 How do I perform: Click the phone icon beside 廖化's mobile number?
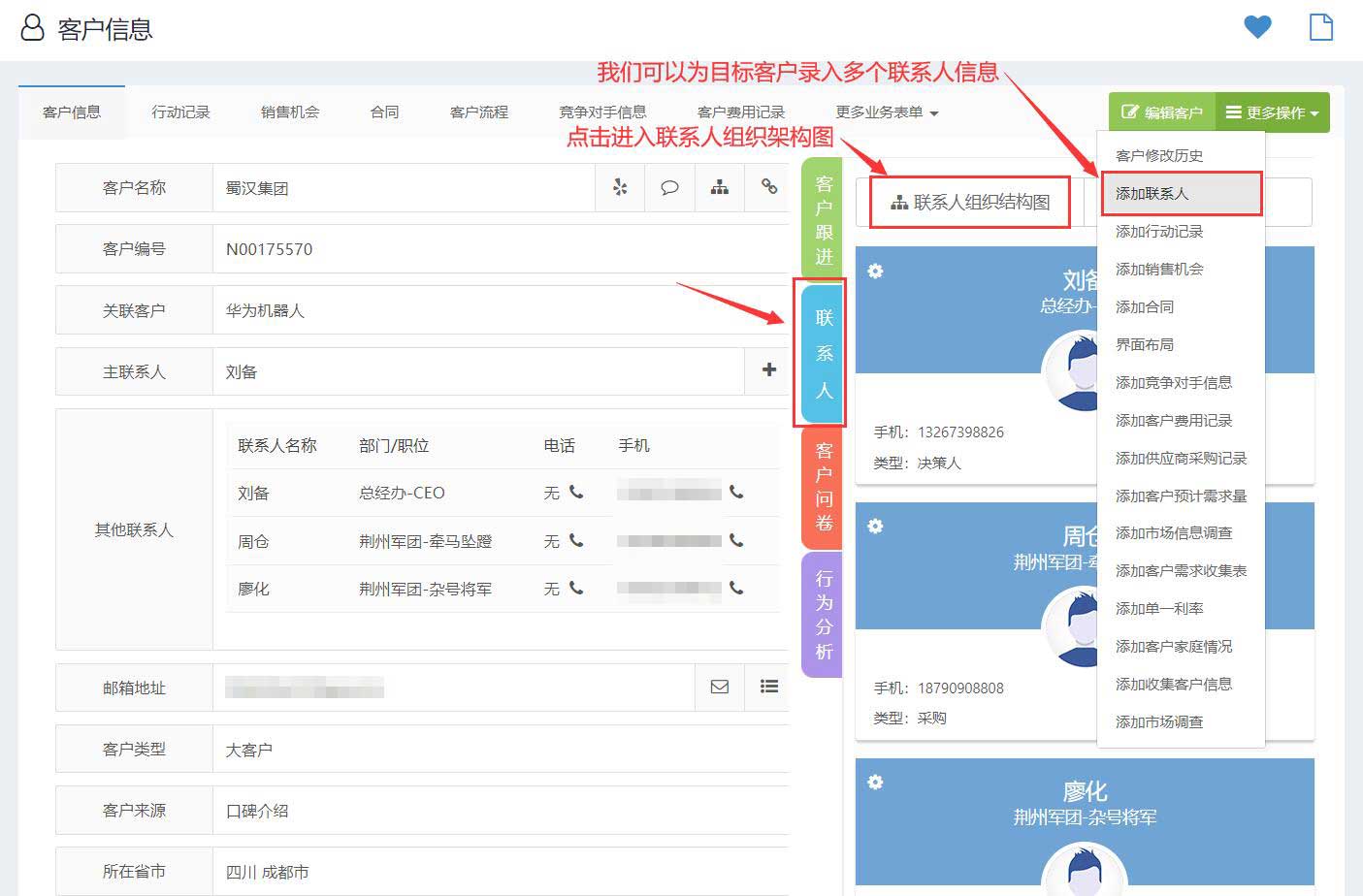(736, 588)
